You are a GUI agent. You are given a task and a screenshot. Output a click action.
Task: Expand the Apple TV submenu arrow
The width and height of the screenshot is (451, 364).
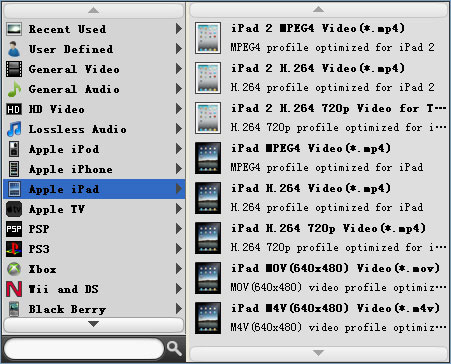tap(179, 209)
